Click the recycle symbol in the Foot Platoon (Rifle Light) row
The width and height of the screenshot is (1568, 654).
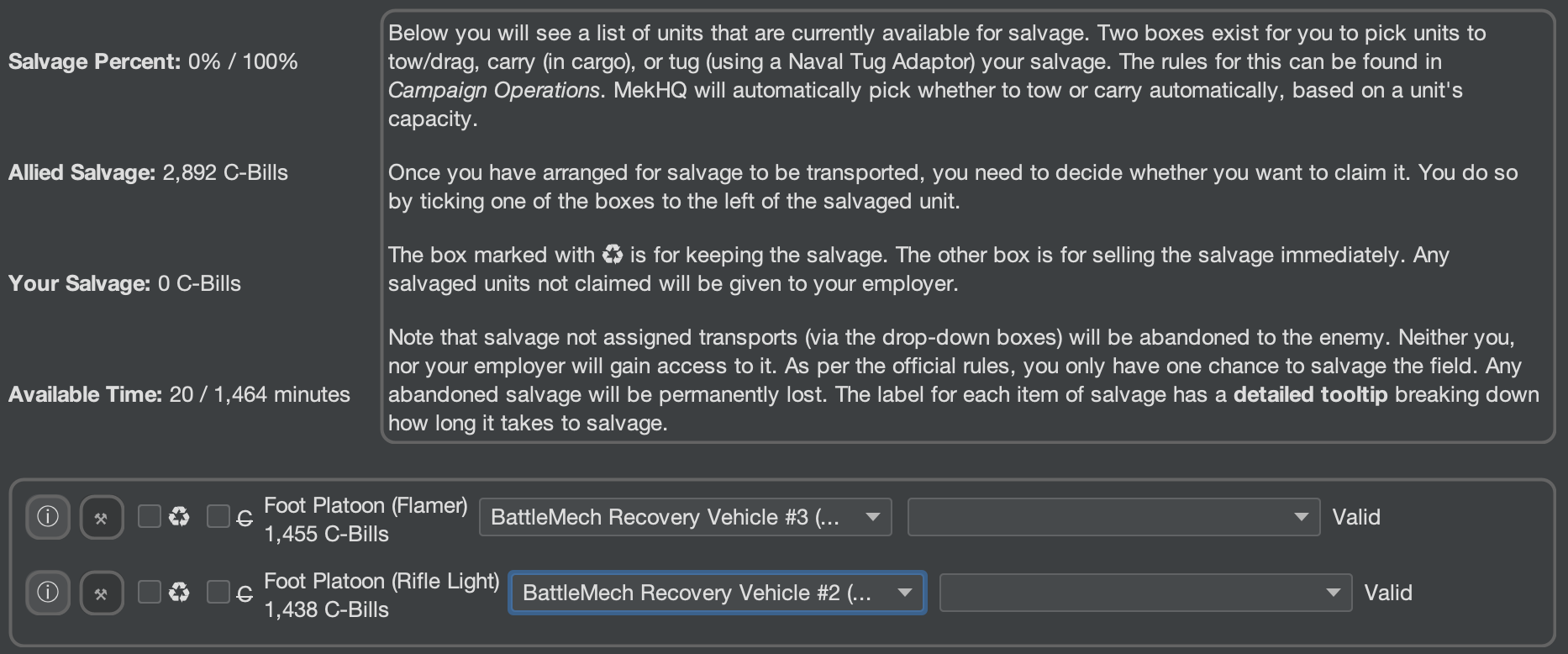coord(179,593)
